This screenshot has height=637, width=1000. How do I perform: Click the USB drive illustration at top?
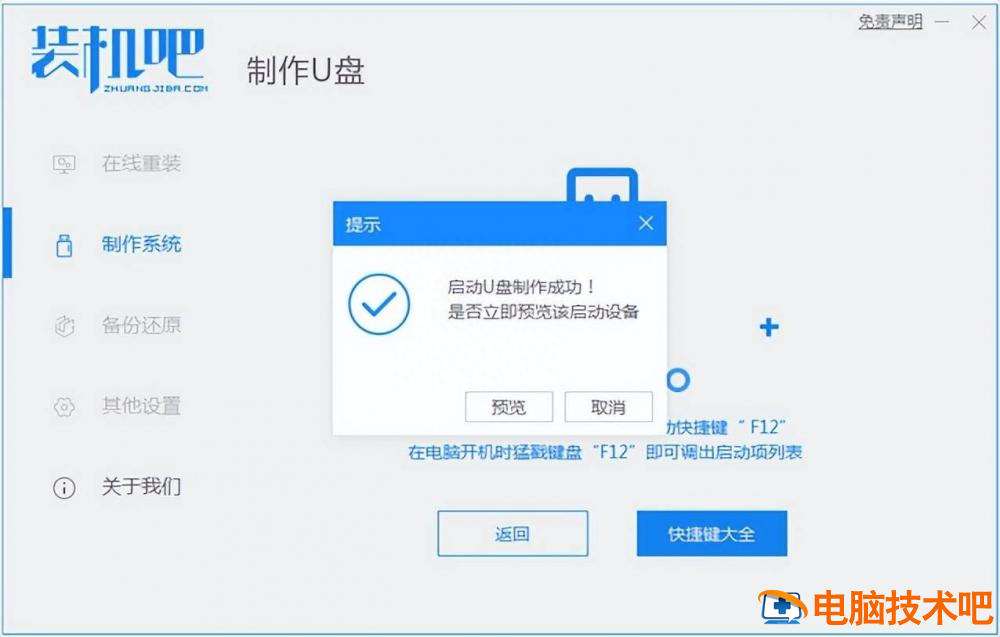[x=602, y=185]
